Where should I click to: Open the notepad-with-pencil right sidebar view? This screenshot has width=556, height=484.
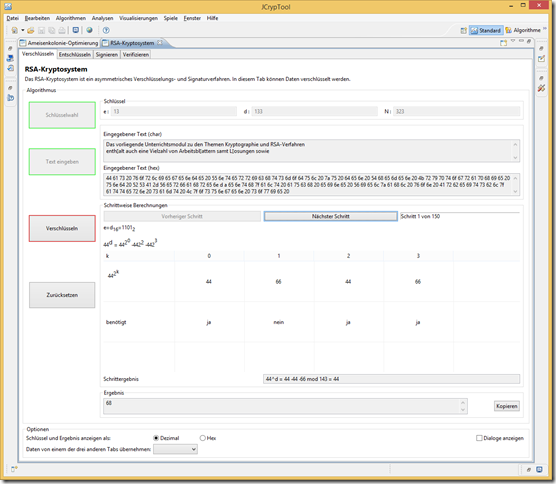click(541, 59)
